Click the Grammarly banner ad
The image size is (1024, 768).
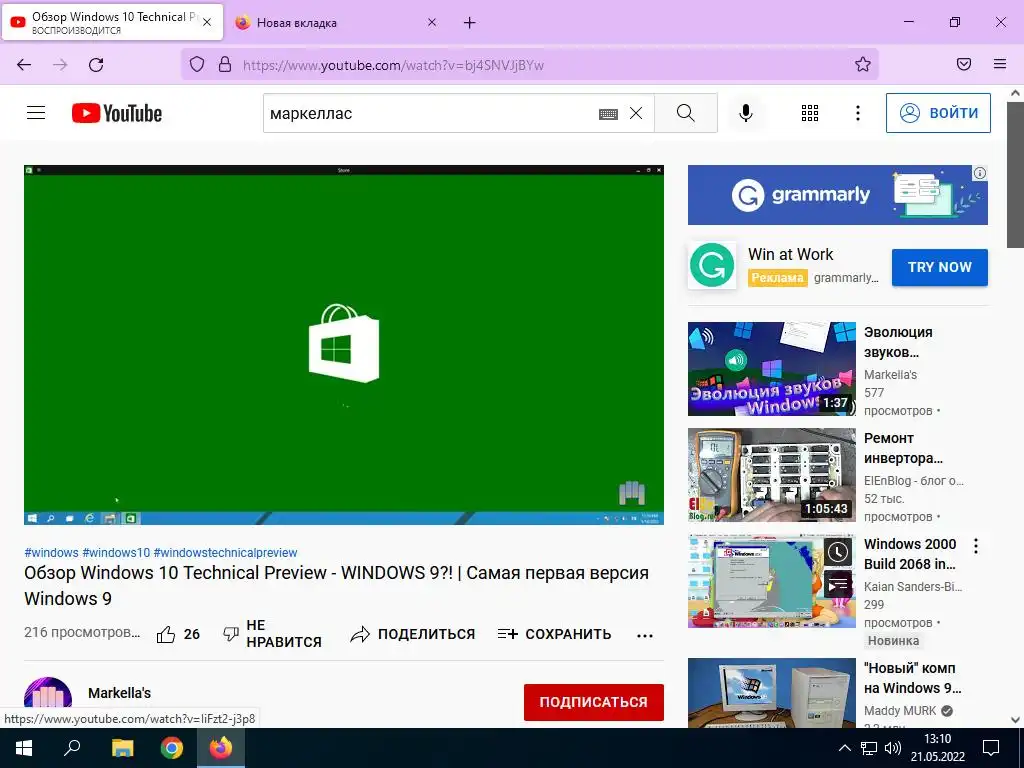coord(837,195)
